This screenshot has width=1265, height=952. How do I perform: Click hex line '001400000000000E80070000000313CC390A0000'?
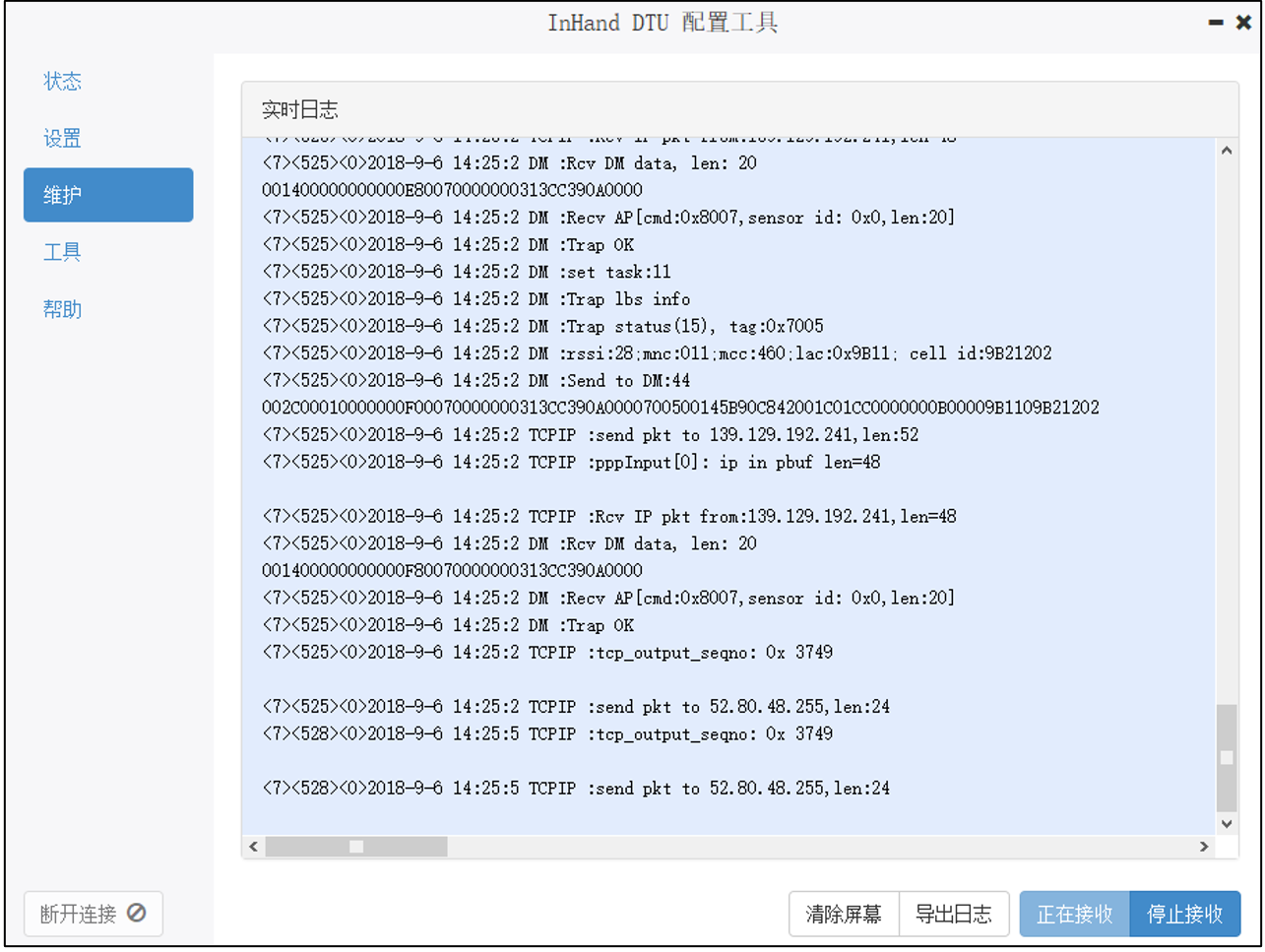(452, 190)
